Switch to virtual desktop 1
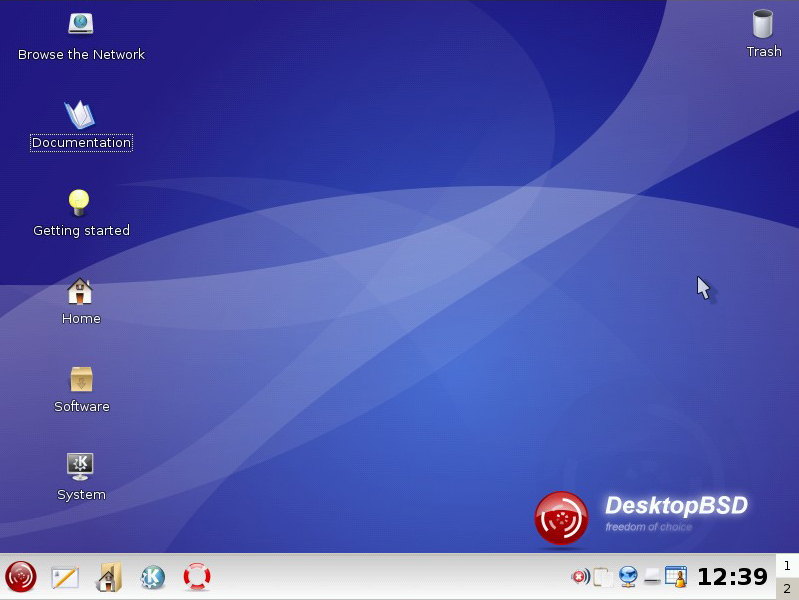Image resolution: width=799 pixels, height=600 pixels. click(x=787, y=565)
